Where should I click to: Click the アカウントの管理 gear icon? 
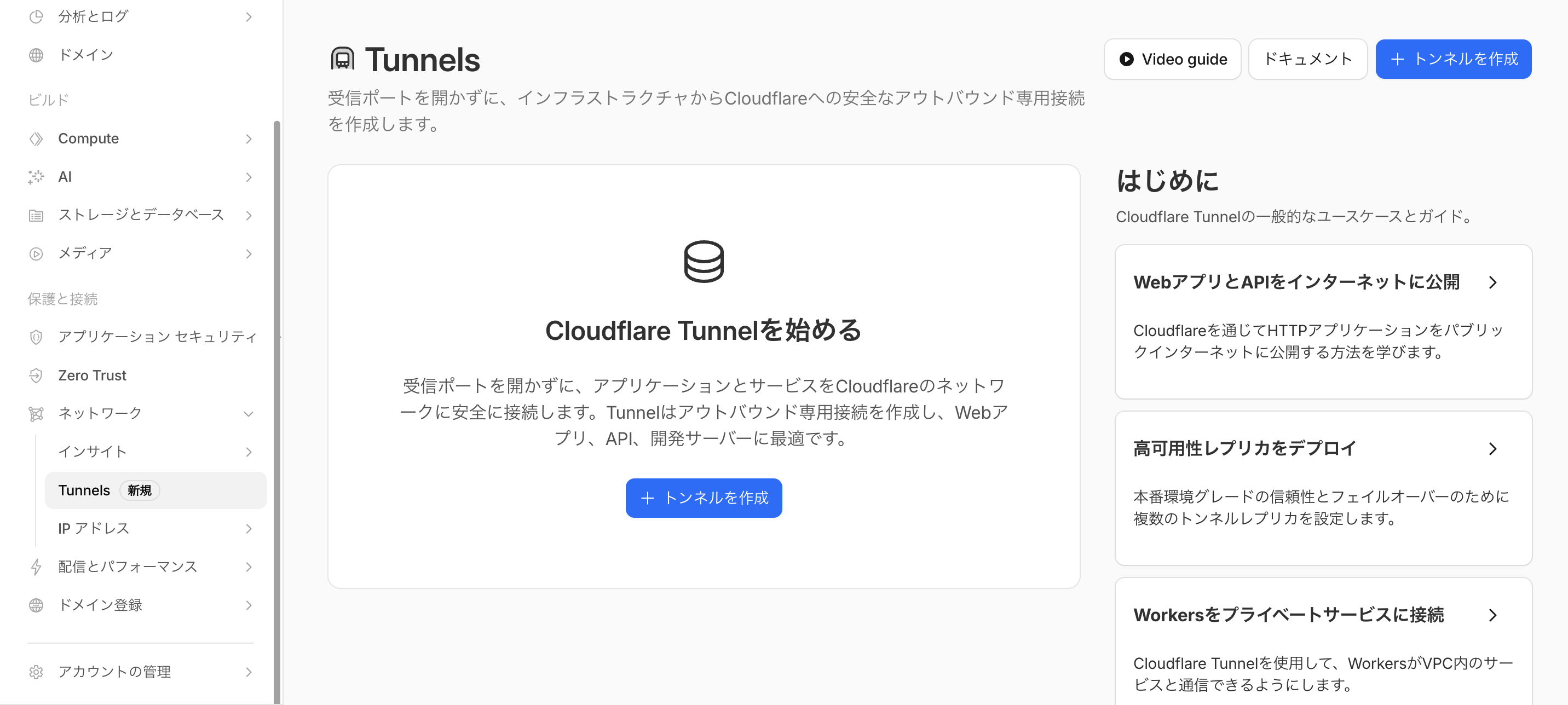click(36, 672)
